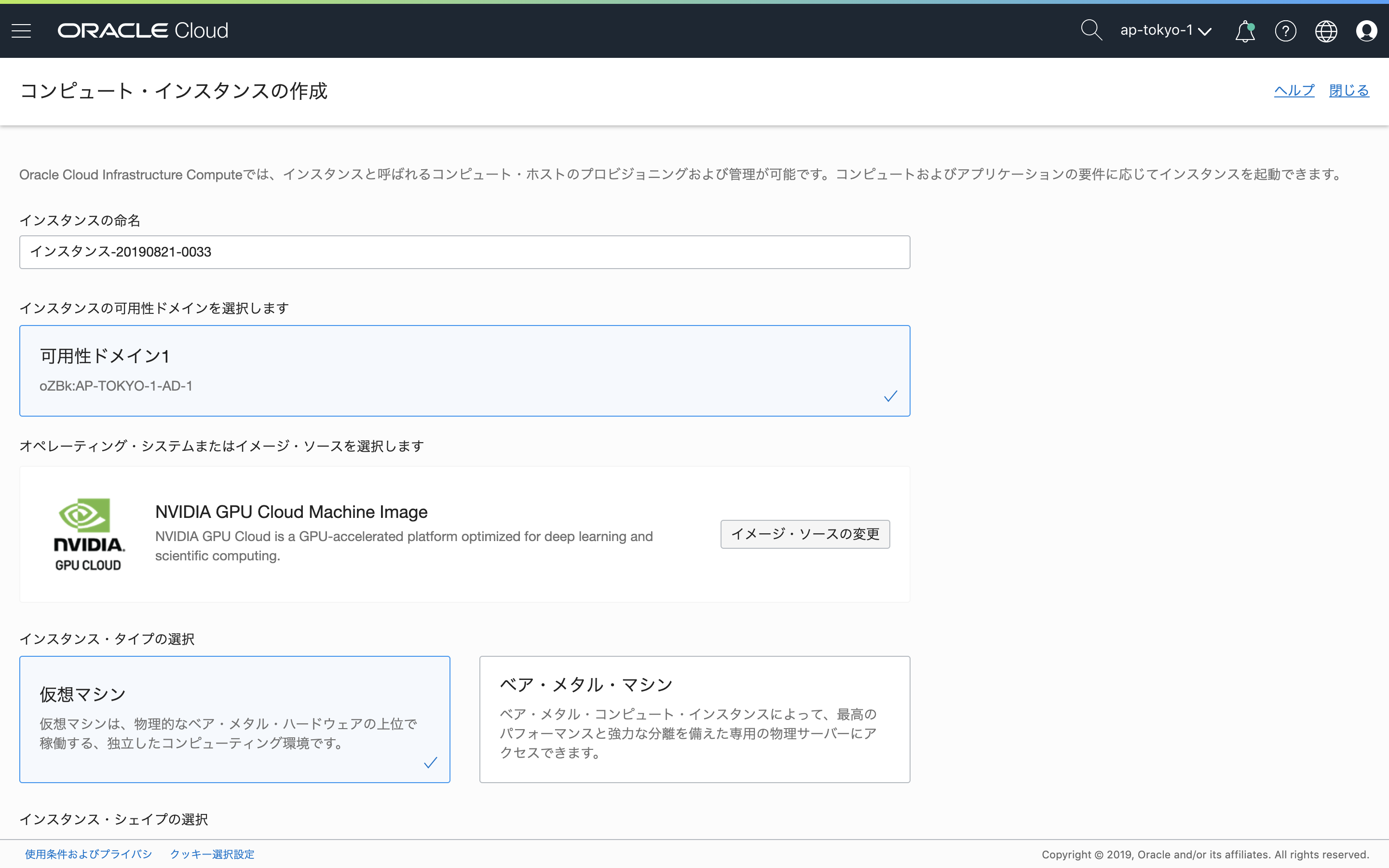Open the search in the top bar

click(x=1090, y=30)
